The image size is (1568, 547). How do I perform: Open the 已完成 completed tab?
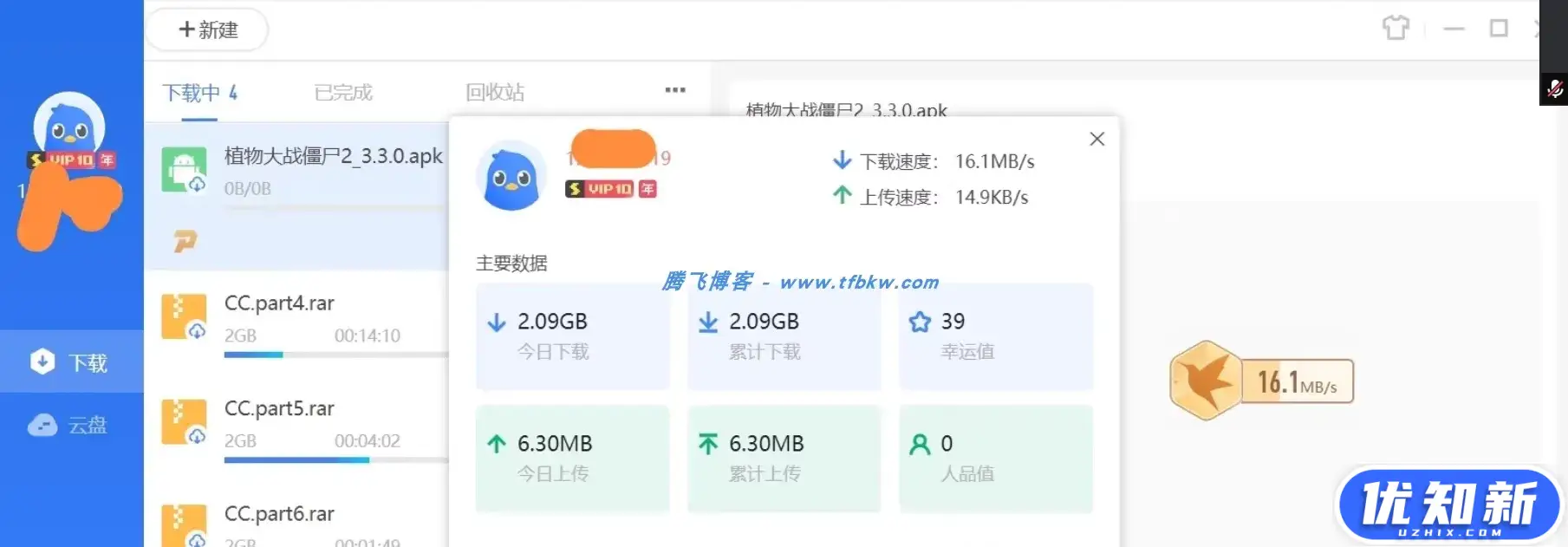tap(343, 93)
